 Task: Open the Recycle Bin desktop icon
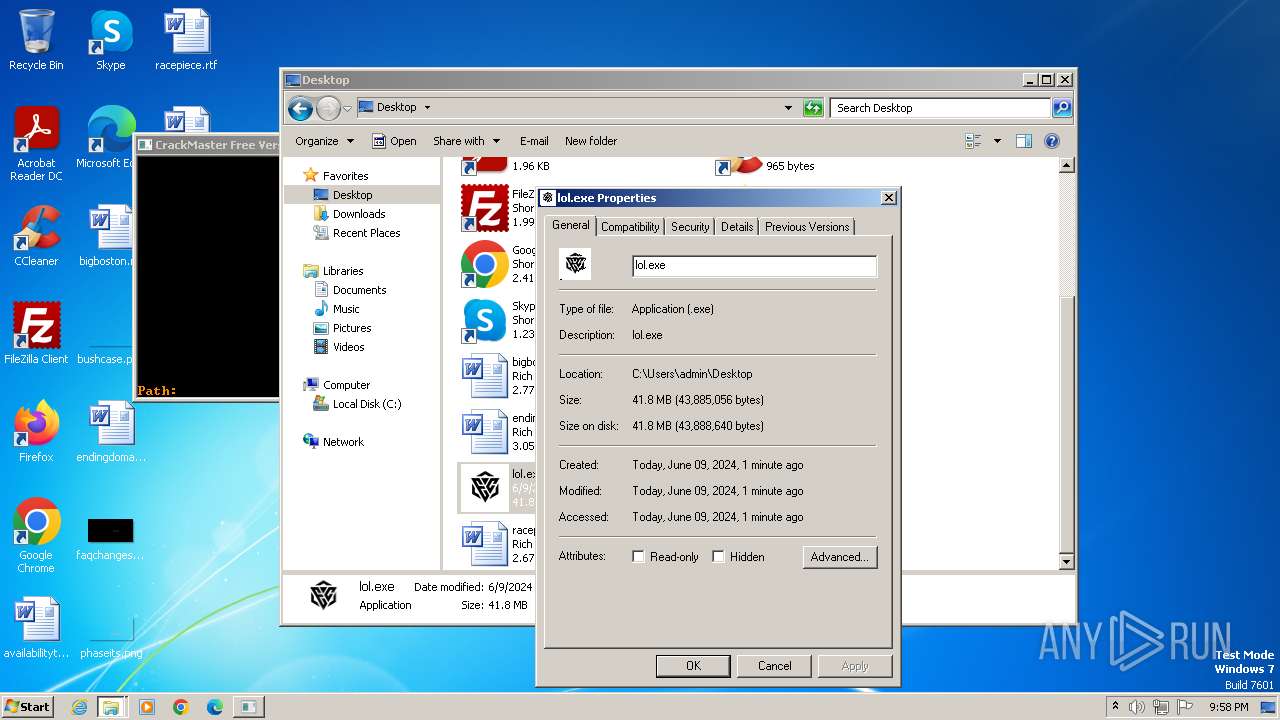(36, 40)
